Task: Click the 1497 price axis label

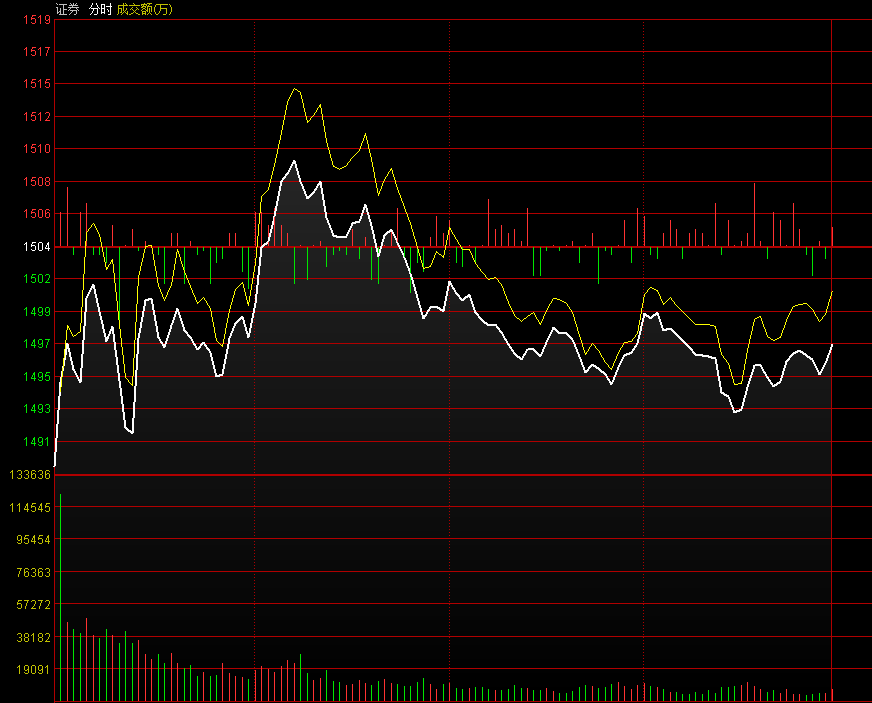Action: (37, 344)
